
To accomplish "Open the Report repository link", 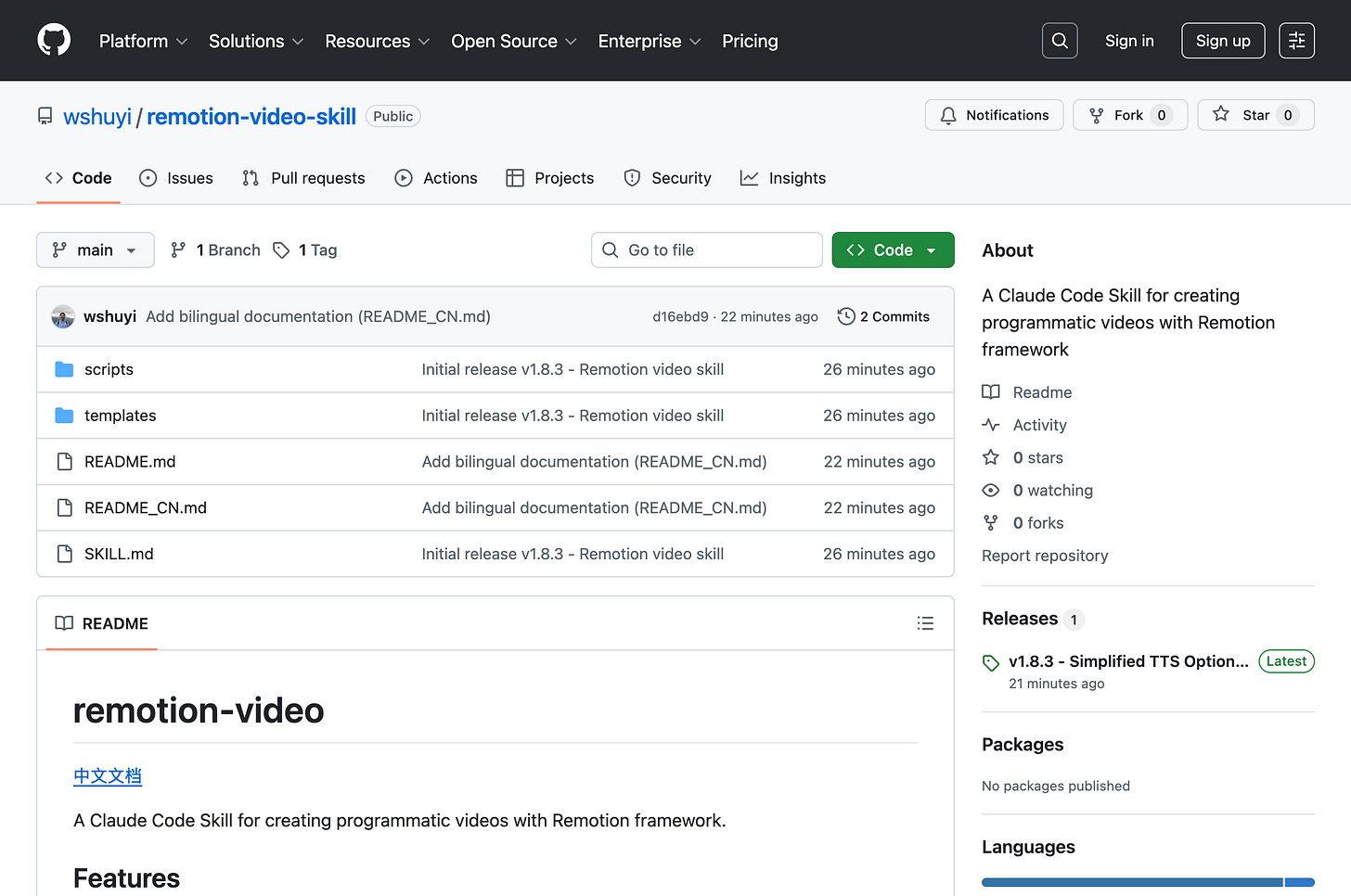I will 1045,556.
